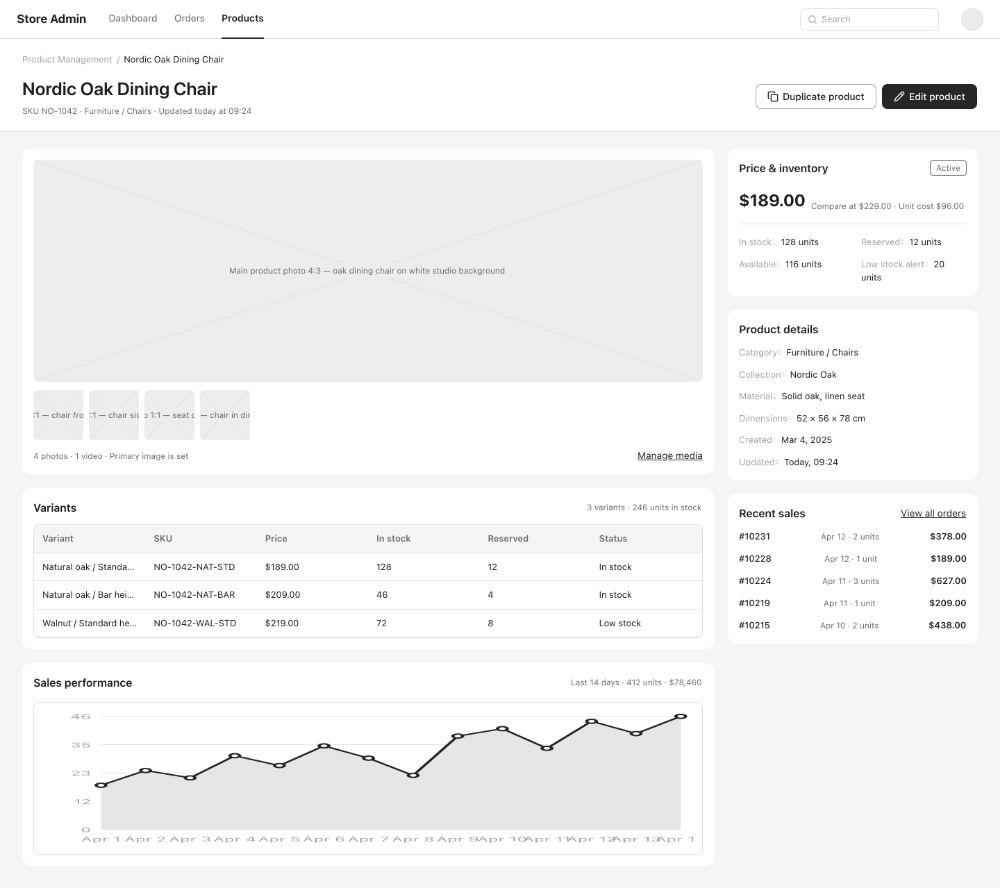1000x888 pixels.
Task: Select the chair front thumbnail
Action: [58, 415]
